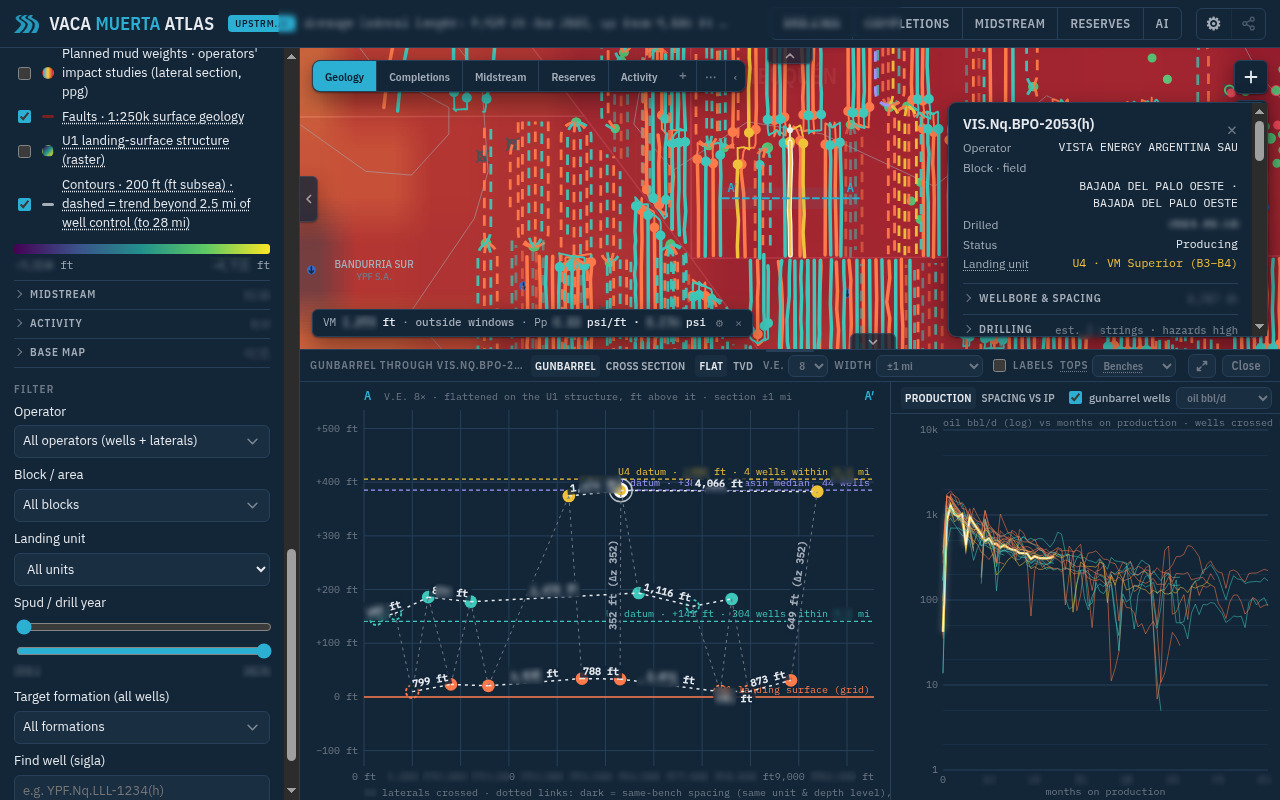Open the Block / area dropdown
Image resolution: width=1280 pixels, height=800 pixels.
pyautogui.click(x=142, y=505)
